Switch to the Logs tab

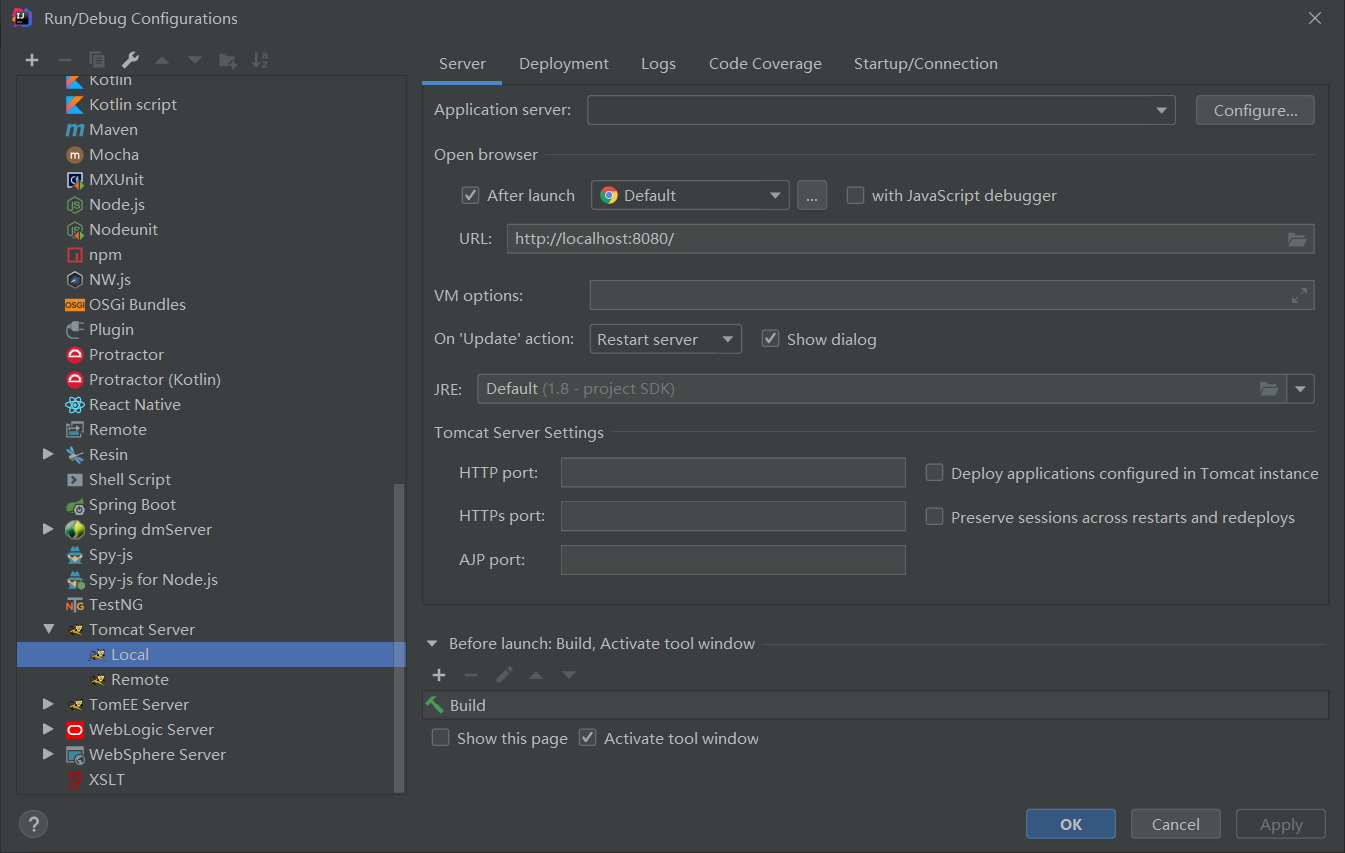coord(658,63)
